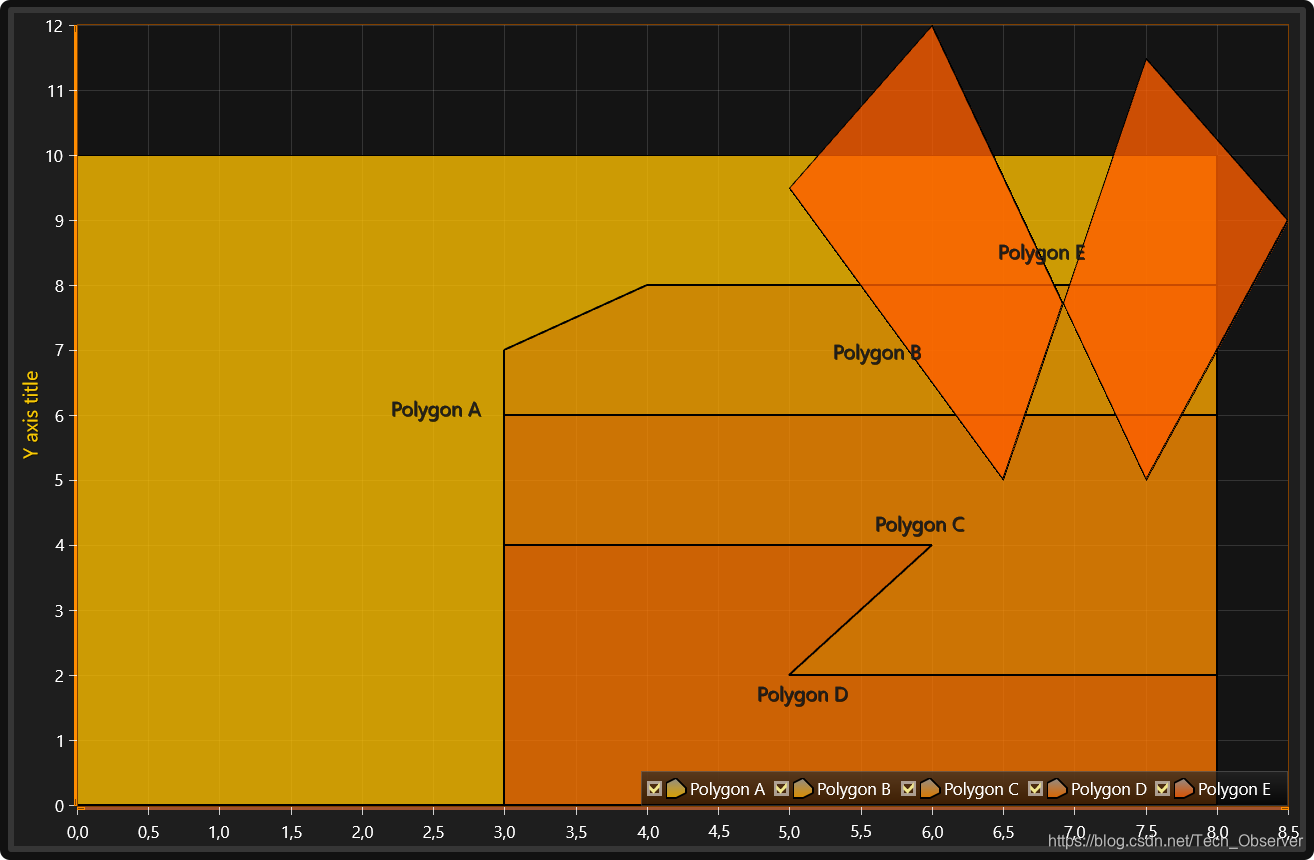Click the Polygon C legend shape icon
Image resolution: width=1314 pixels, height=860 pixels.
[x=929, y=788]
